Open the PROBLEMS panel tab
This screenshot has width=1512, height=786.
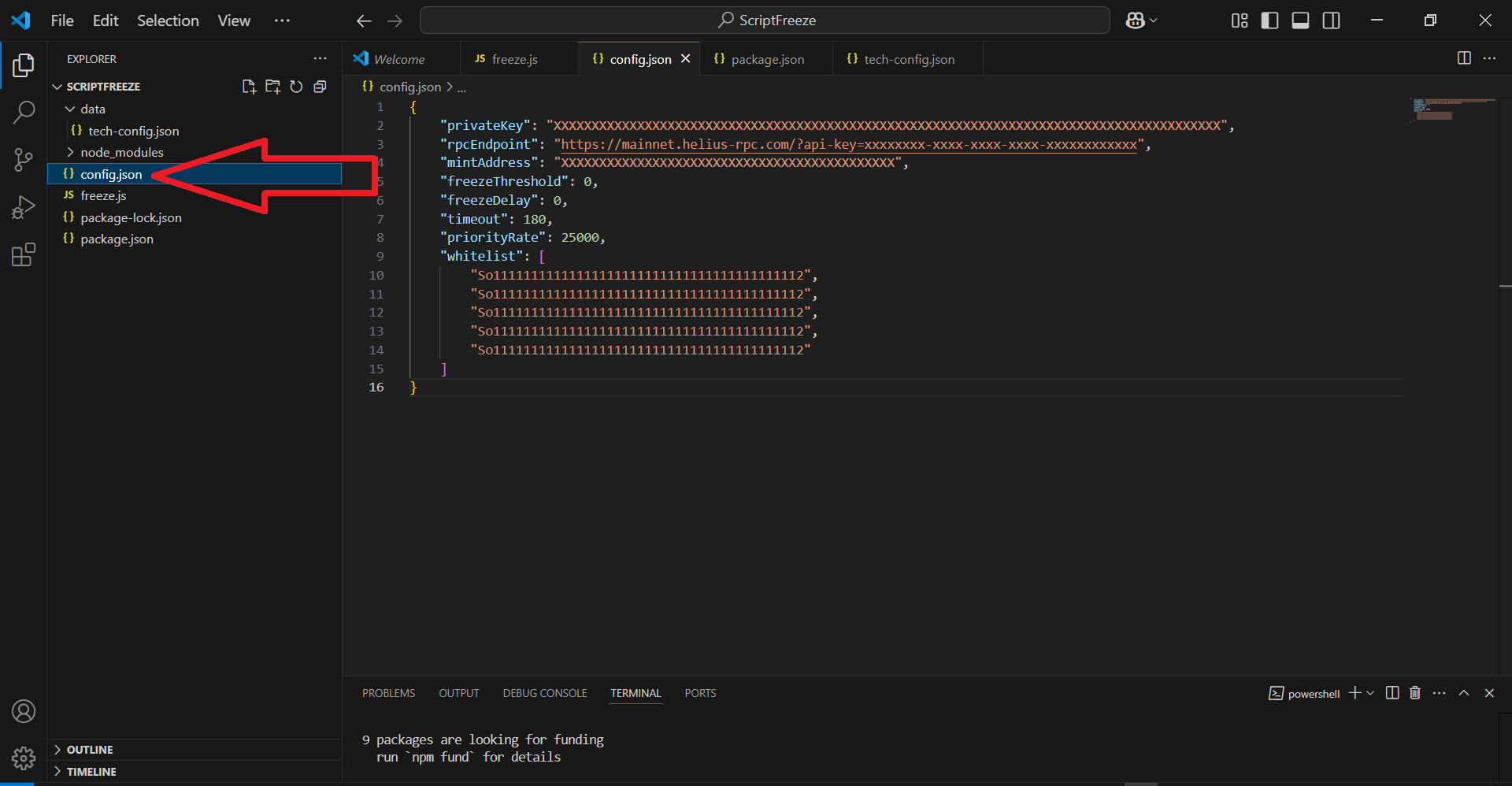(388, 693)
